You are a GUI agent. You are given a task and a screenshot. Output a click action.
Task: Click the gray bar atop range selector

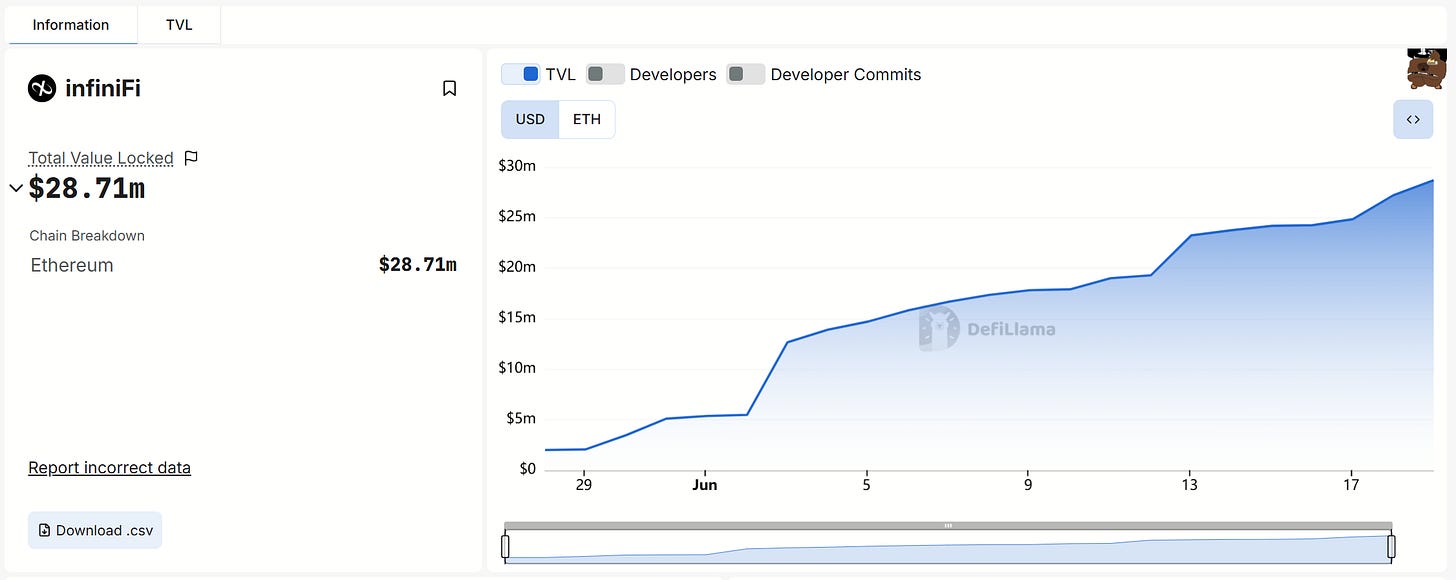[x=948, y=525]
